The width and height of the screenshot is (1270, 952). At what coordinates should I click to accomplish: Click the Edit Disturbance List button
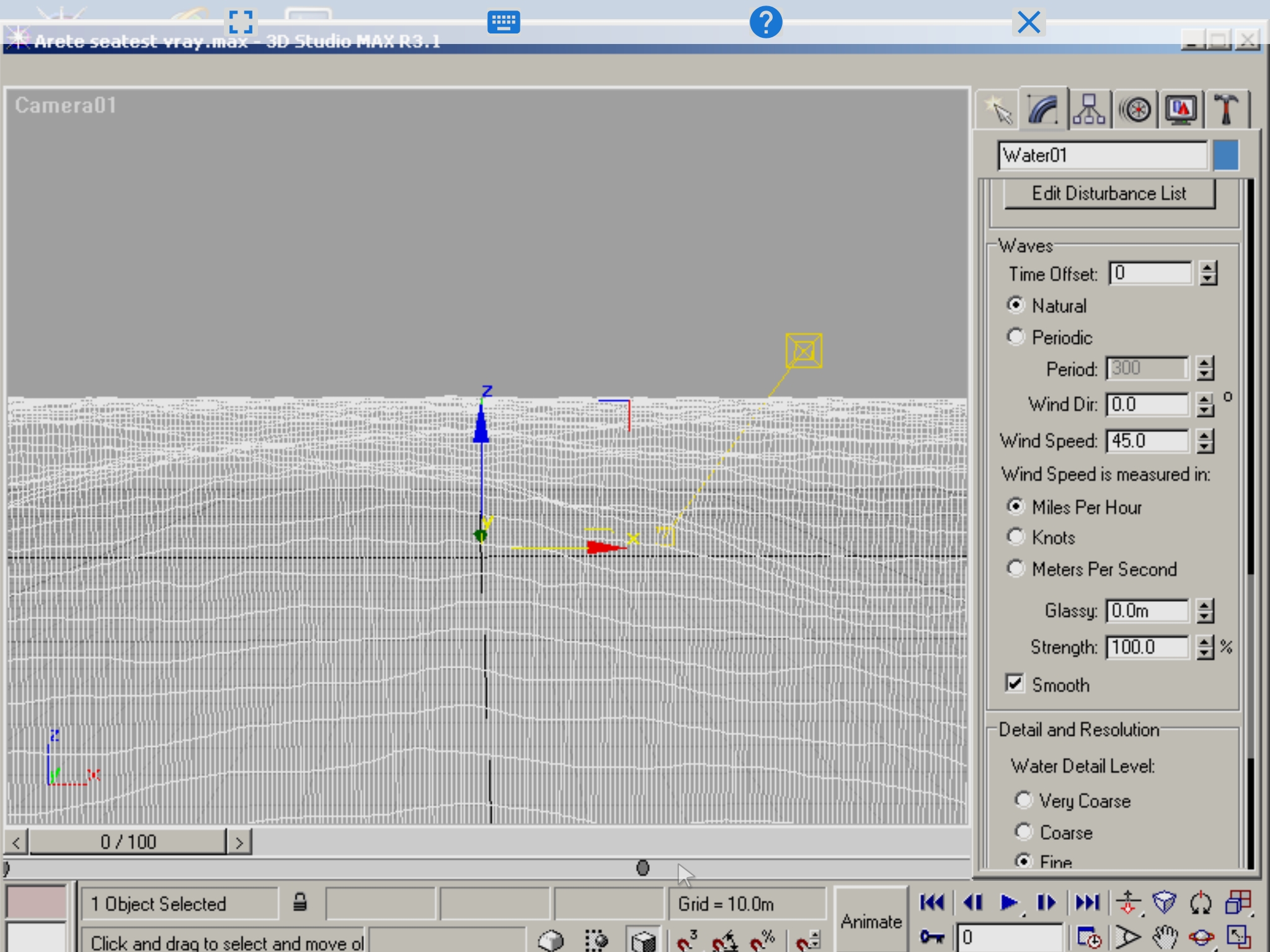pos(1109,194)
